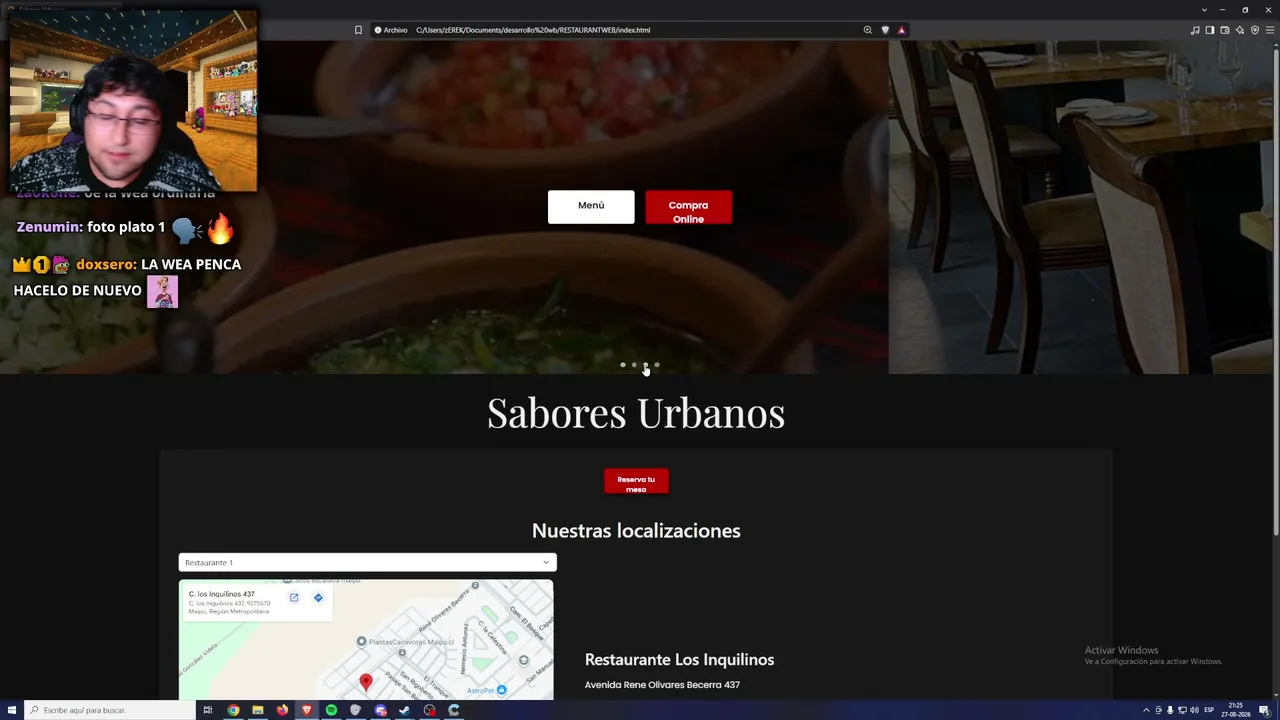The height and width of the screenshot is (720, 1280).
Task: Get directions using the blue diamond icon
Action: [318, 598]
